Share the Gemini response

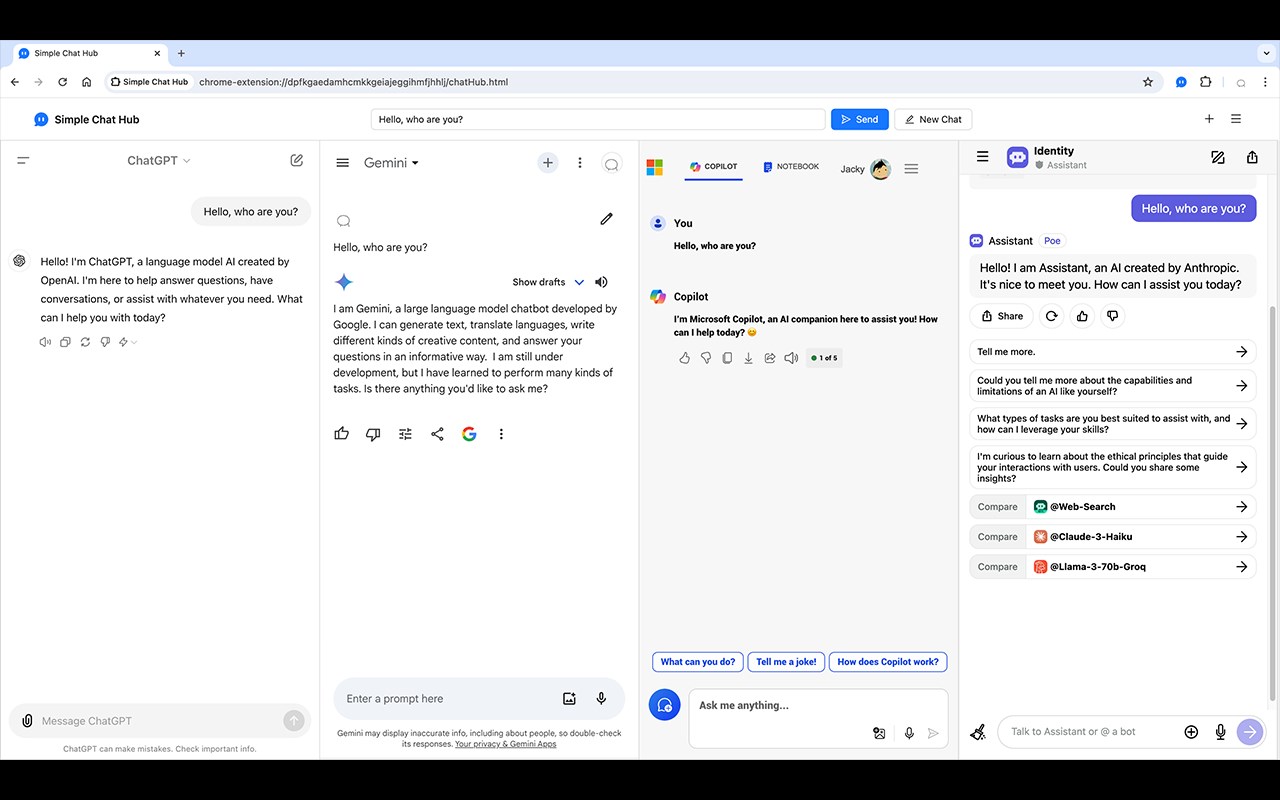(437, 434)
